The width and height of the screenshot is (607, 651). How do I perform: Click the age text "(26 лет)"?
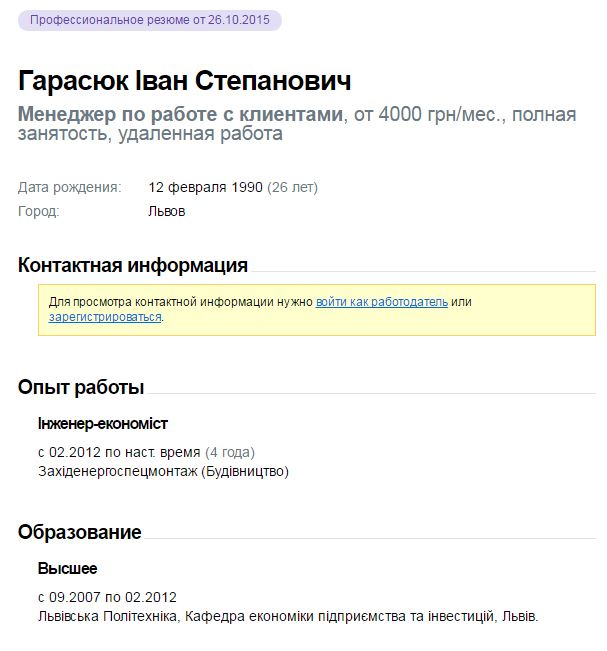[x=293, y=187]
